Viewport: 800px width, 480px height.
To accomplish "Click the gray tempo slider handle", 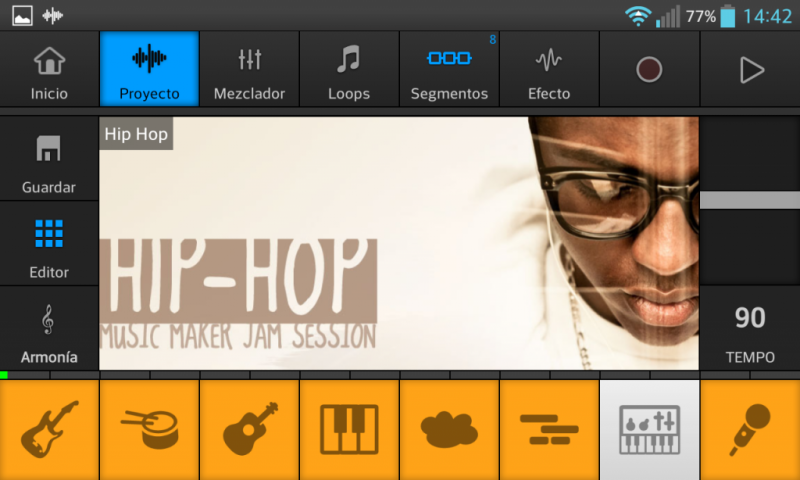I will click(749, 200).
